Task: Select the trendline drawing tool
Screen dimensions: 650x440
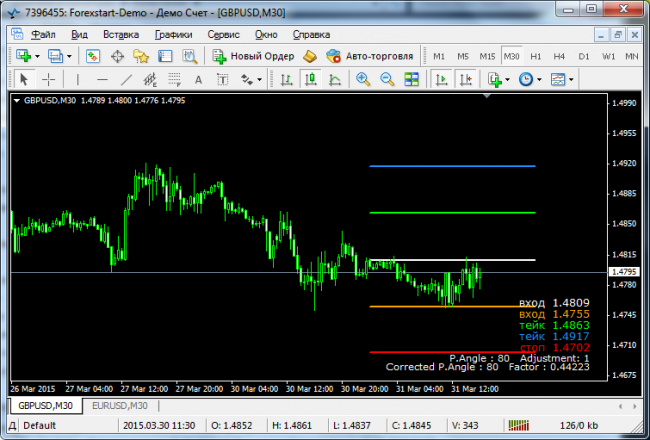Action: (x=127, y=79)
